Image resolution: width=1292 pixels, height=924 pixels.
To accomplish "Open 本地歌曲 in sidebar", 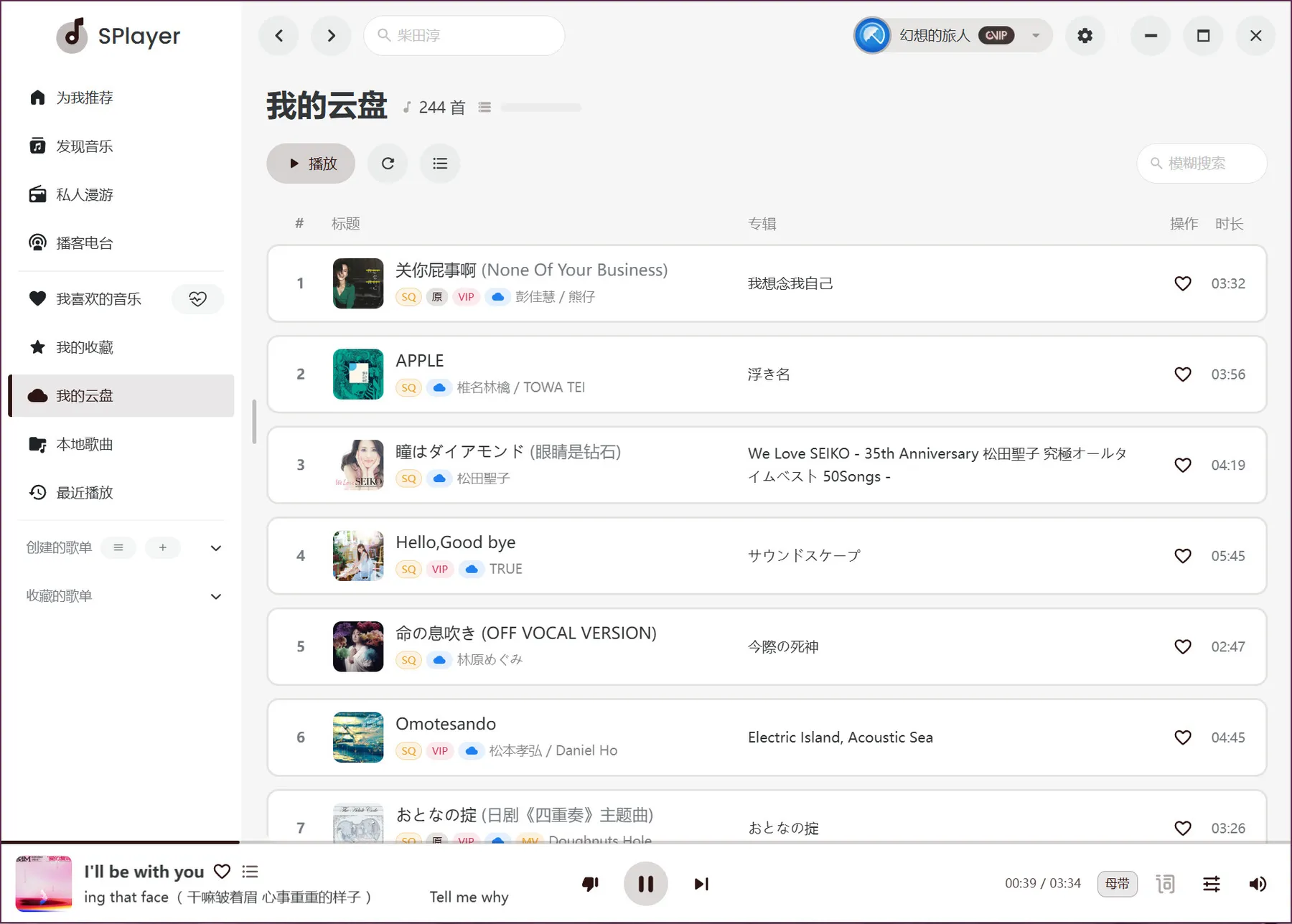I will click(x=85, y=445).
